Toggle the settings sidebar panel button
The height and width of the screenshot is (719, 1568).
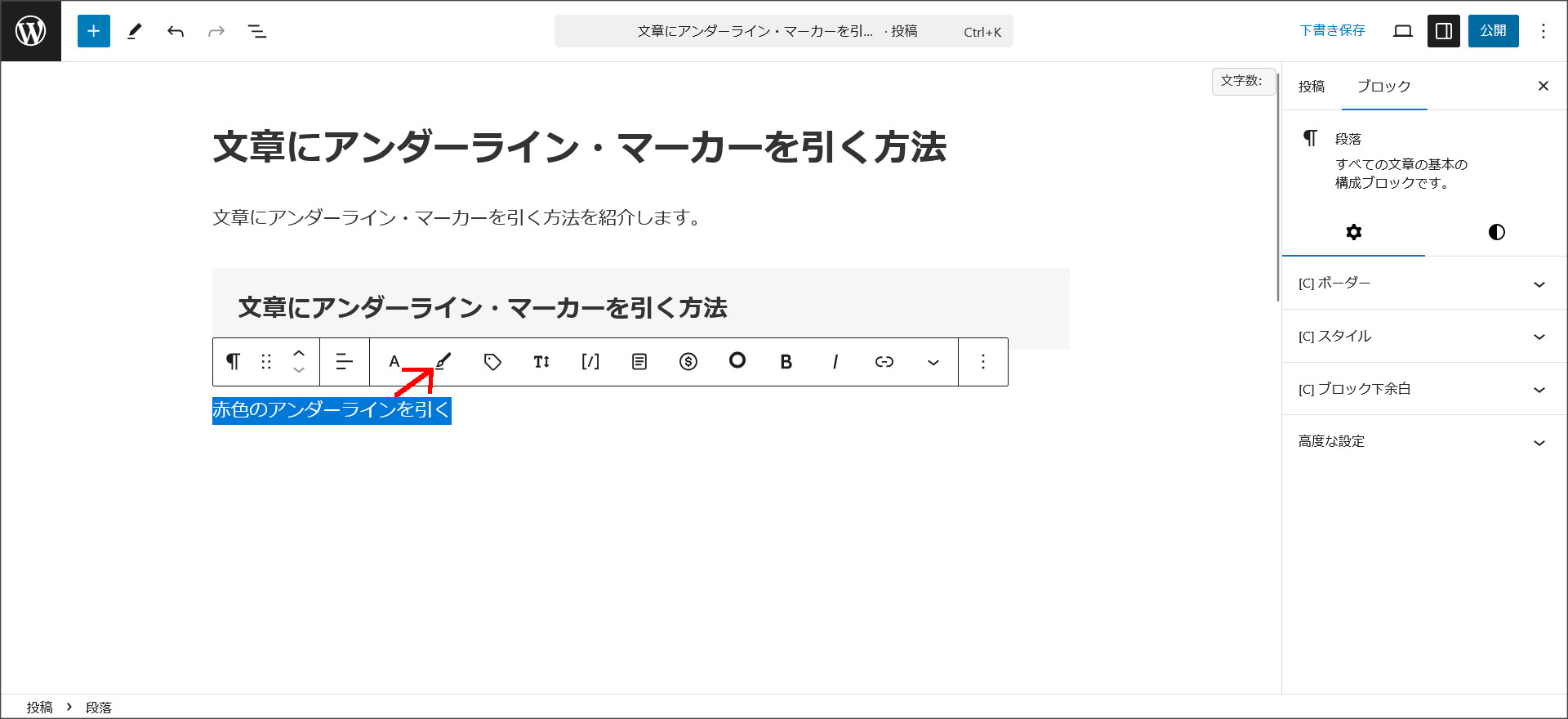[1443, 31]
